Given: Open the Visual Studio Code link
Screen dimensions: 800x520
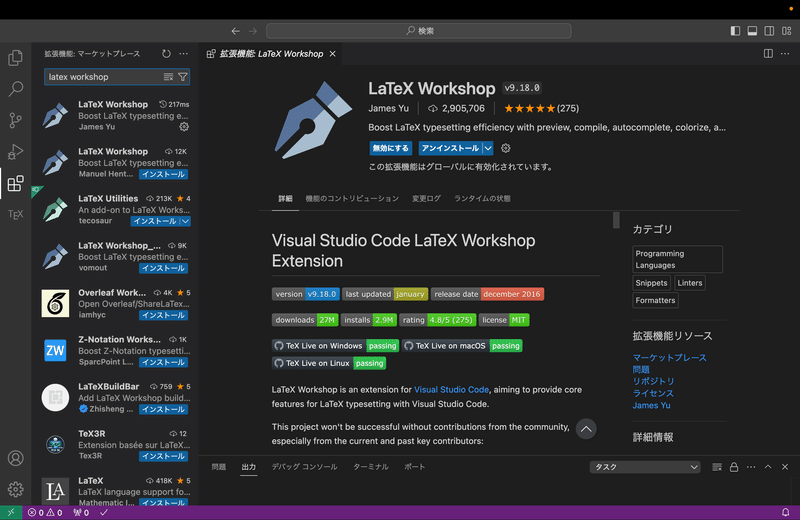Looking at the screenshot, I should click(451, 389).
